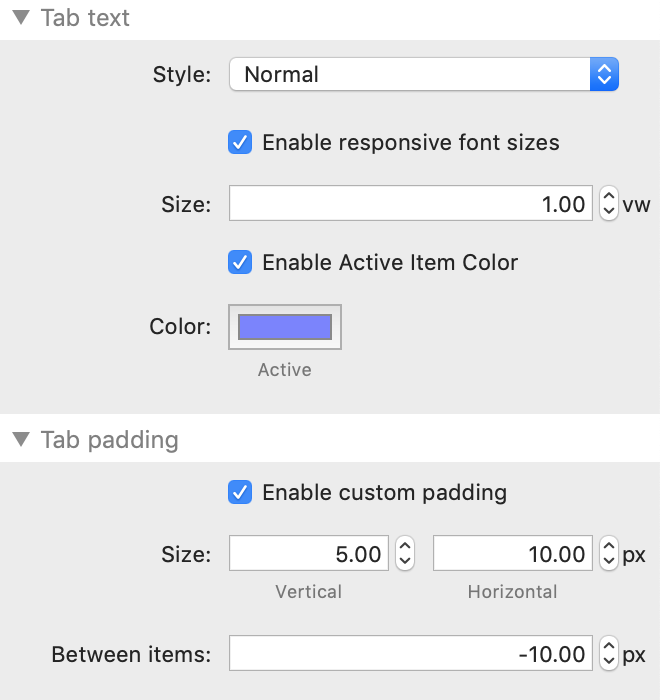Click the Between items input field

410,655
